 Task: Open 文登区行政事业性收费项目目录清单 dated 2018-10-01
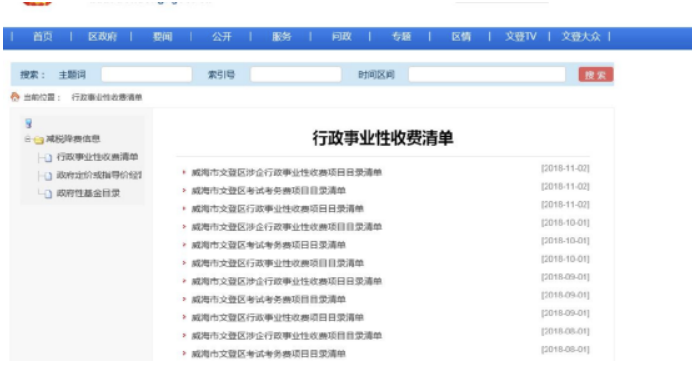[x=278, y=263]
